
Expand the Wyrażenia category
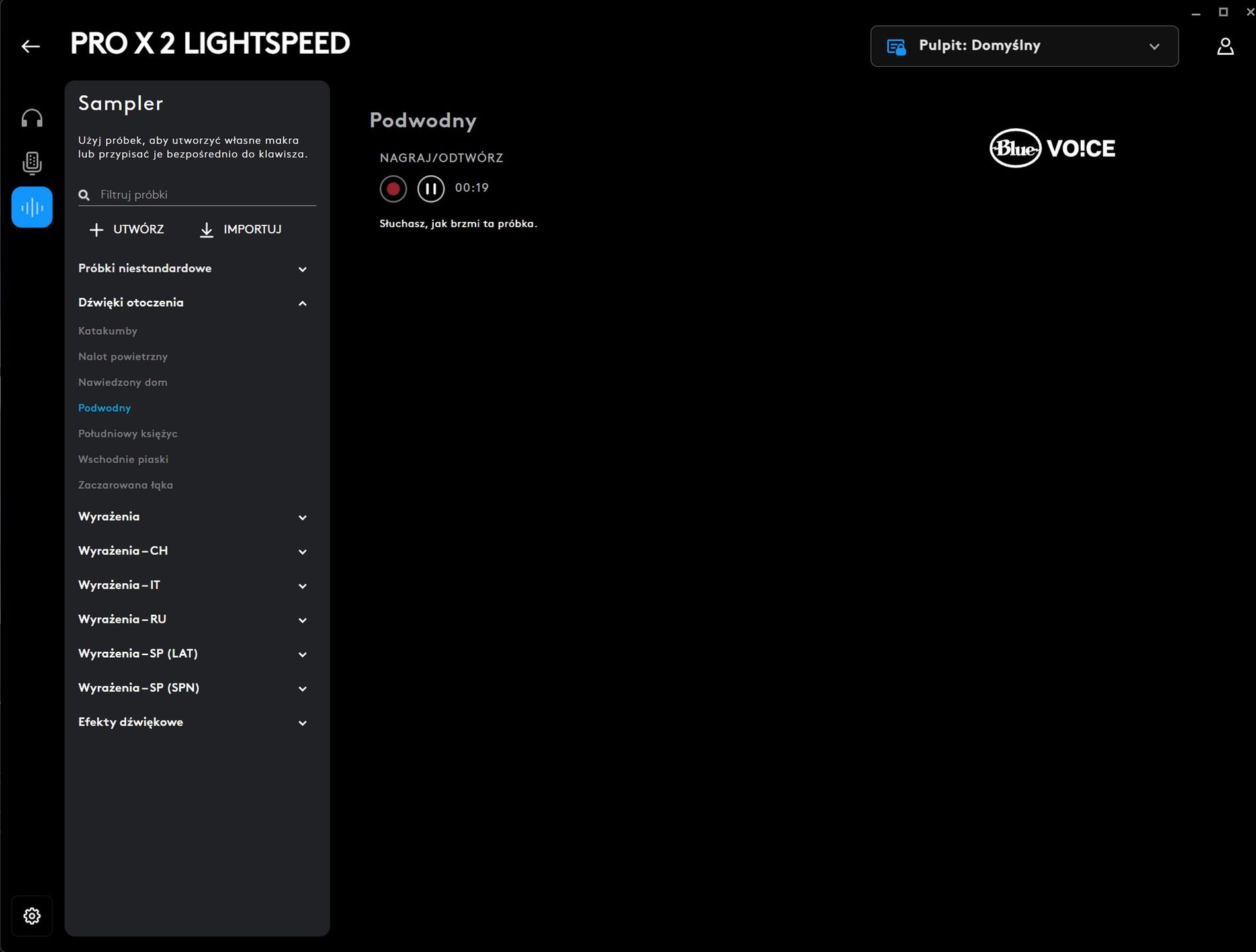(x=193, y=517)
